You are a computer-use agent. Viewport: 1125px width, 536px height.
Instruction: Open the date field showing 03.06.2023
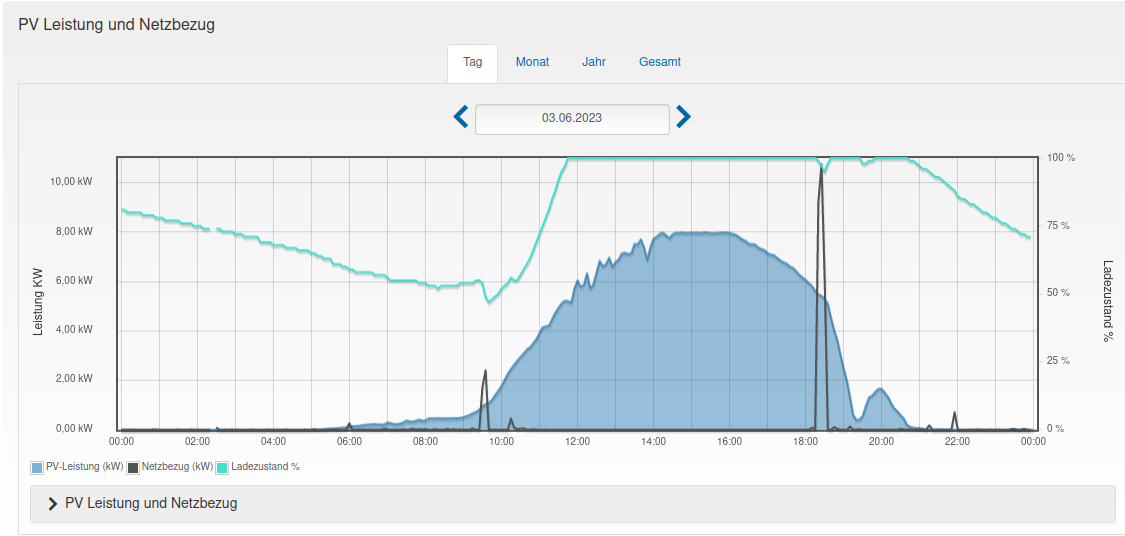[x=572, y=119]
